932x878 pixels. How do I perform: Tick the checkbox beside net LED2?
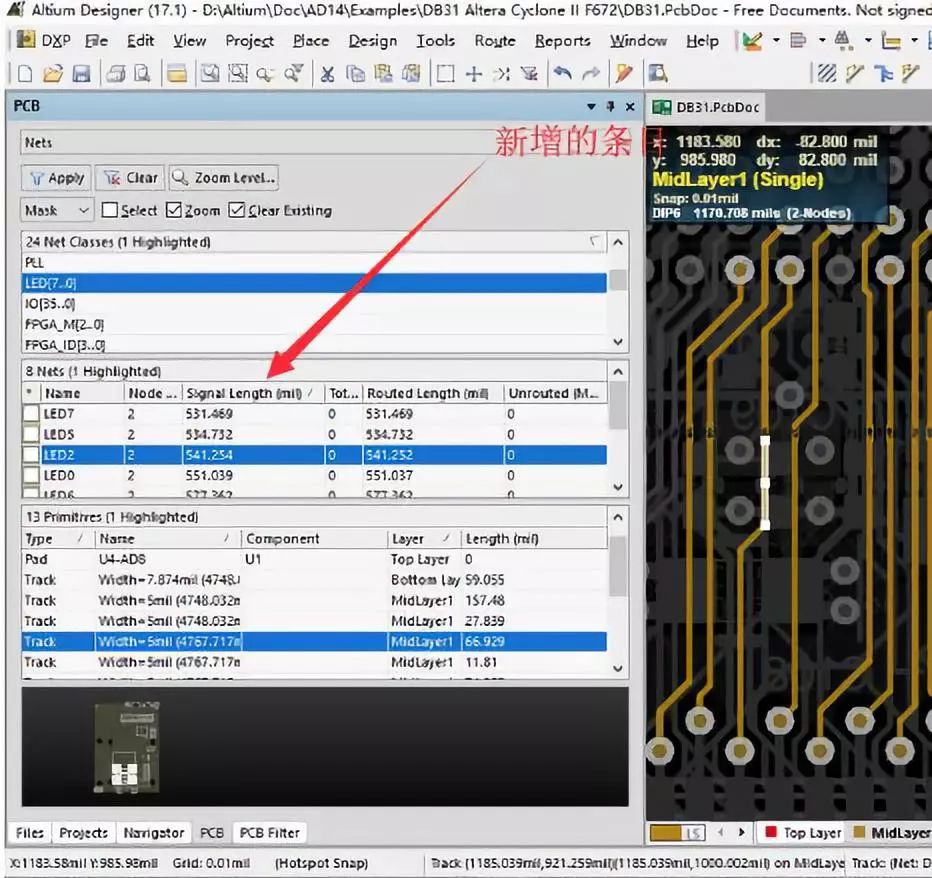coord(31,455)
